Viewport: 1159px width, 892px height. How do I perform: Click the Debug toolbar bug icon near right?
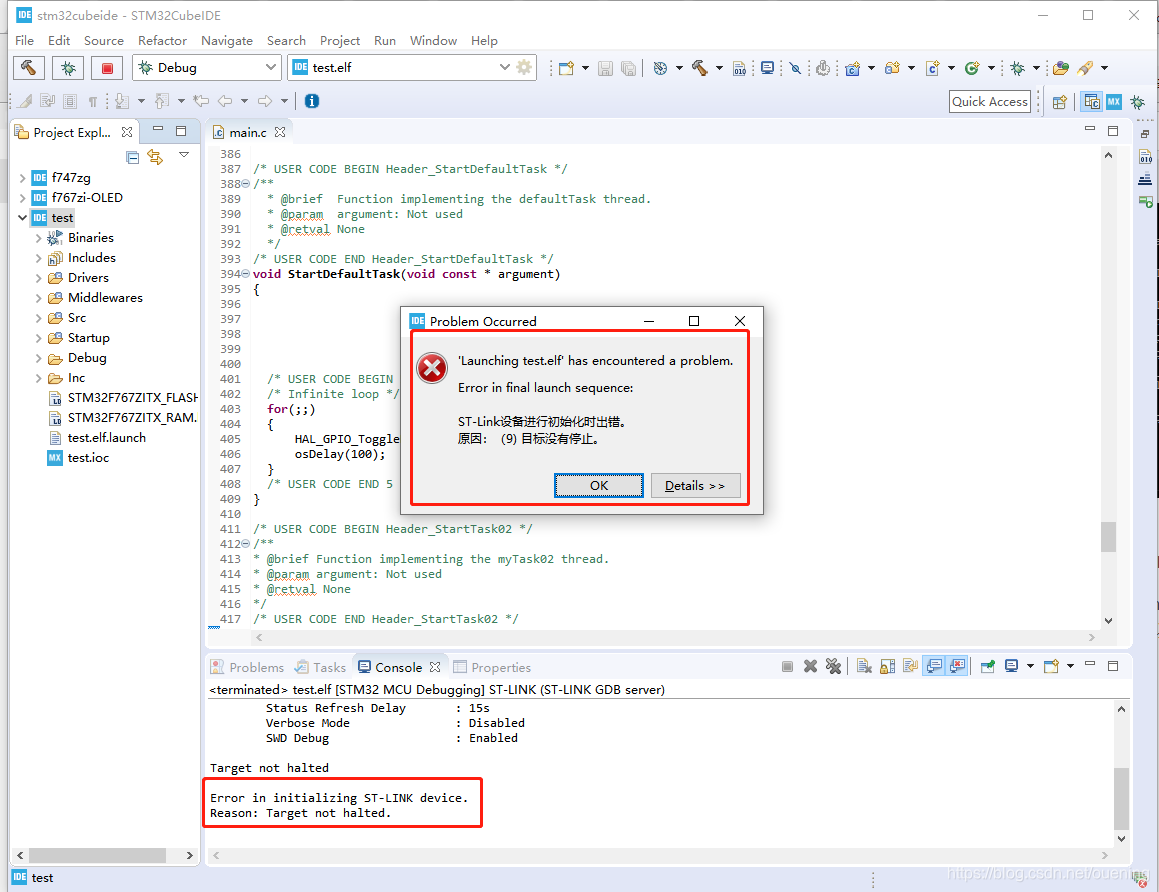[x=1018, y=68]
